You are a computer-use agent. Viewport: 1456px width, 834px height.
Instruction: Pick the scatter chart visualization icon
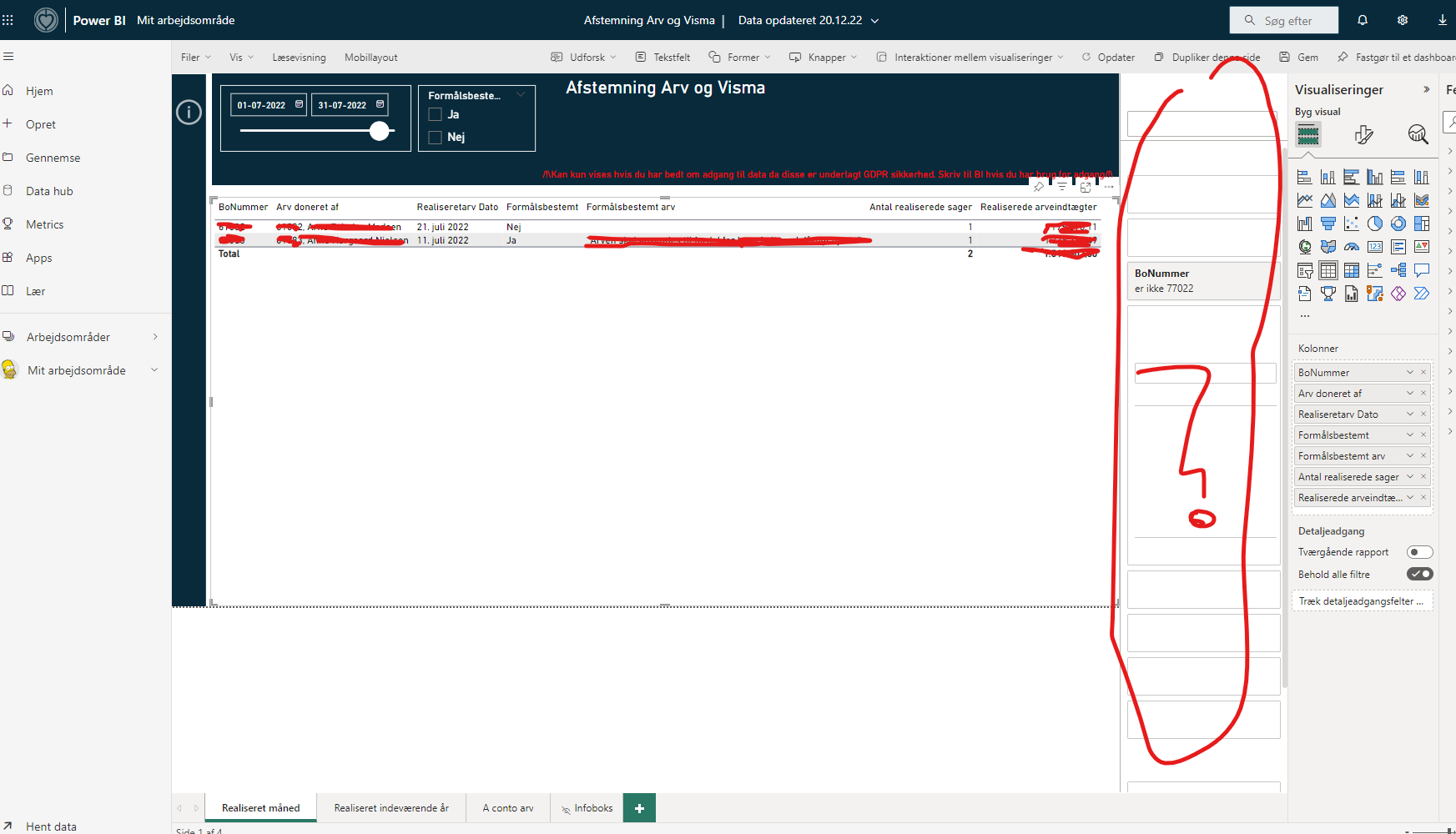(x=1352, y=224)
